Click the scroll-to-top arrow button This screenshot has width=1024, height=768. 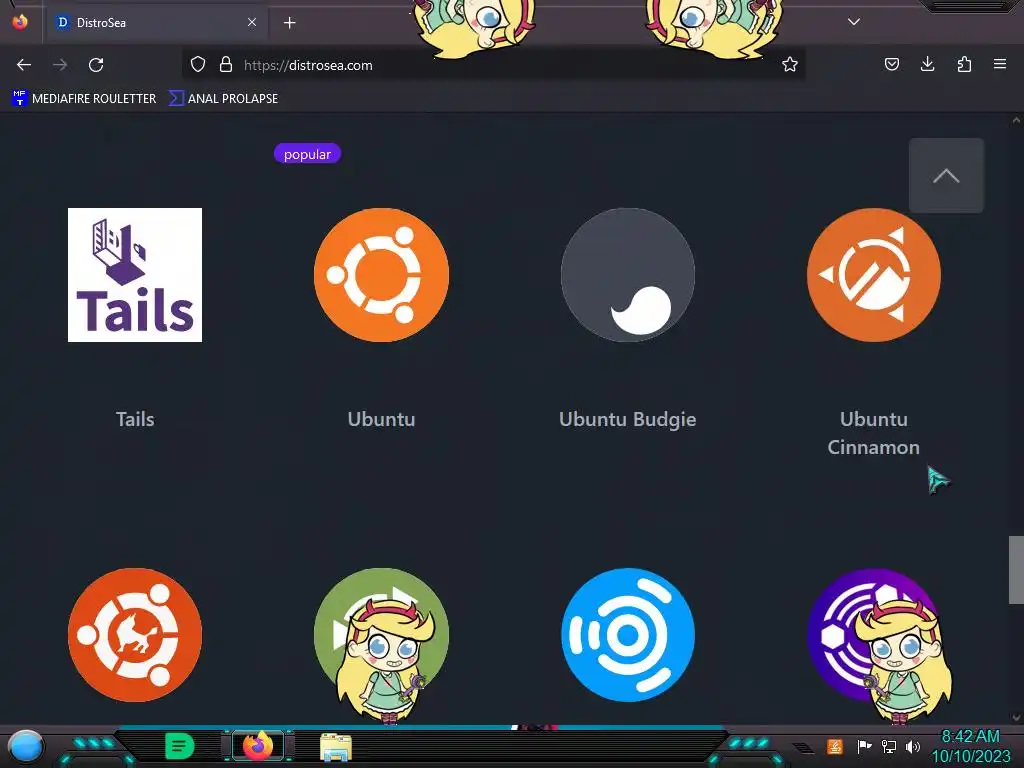coord(946,176)
